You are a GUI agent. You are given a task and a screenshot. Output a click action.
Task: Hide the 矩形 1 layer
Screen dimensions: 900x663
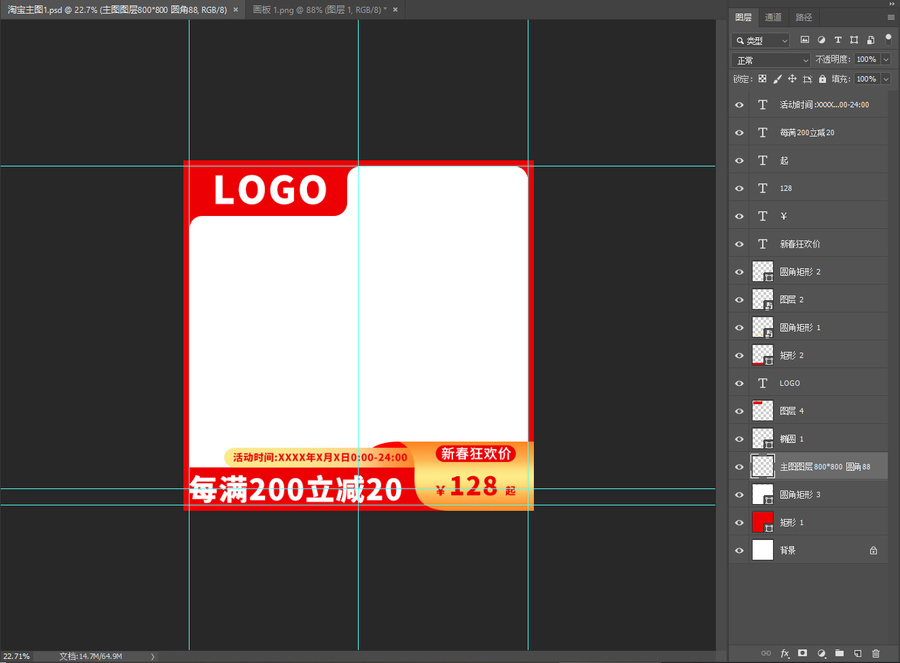739,522
